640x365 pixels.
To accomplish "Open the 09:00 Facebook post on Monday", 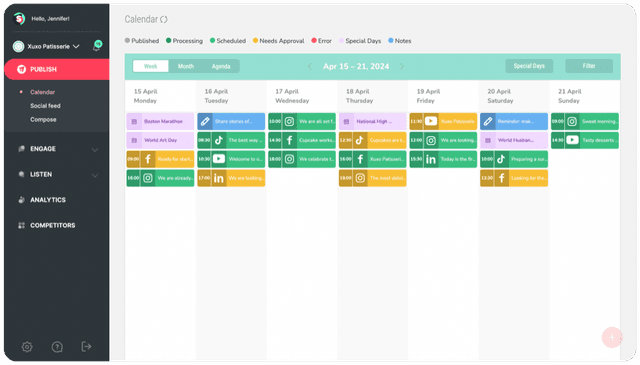I will 160,159.
